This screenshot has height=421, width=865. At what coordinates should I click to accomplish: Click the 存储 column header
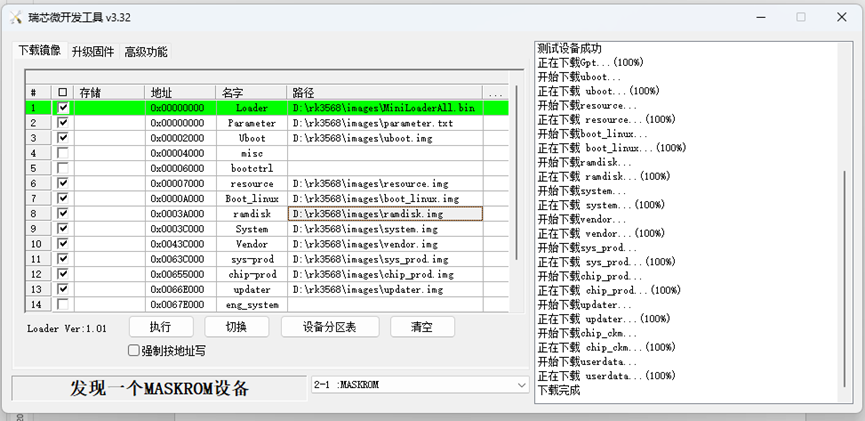pyautogui.click(x=109, y=92)
